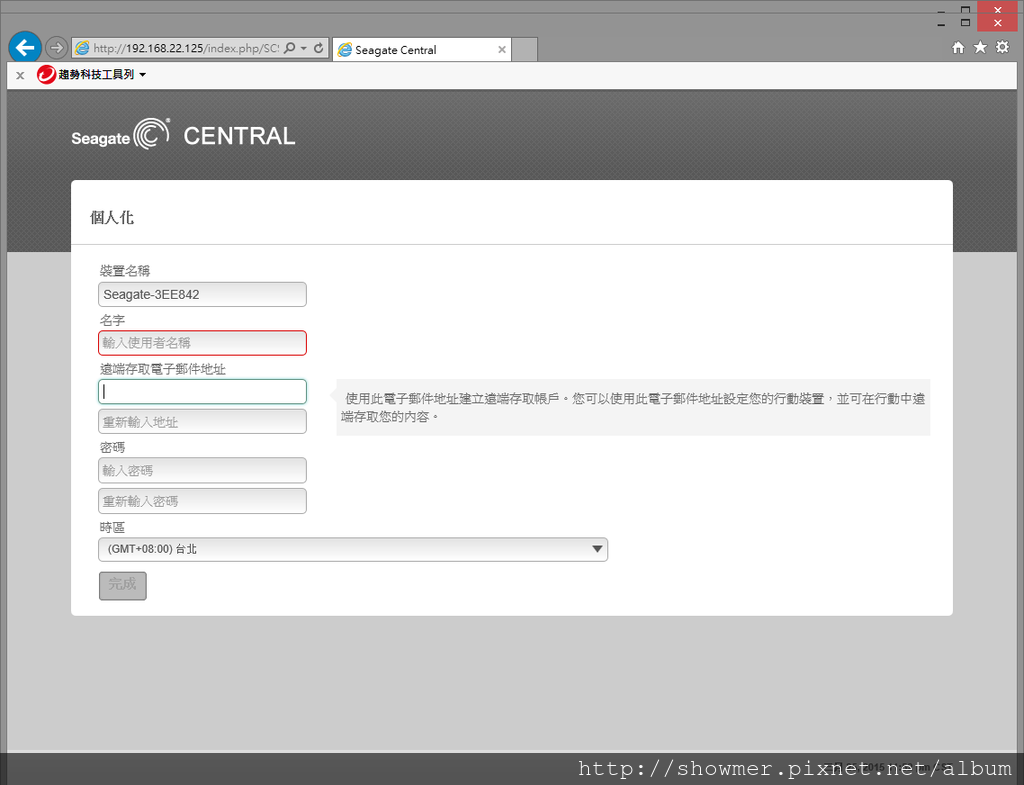Open the browser home page icon
The image size is (1024, 785).
[x=958, y=48]
